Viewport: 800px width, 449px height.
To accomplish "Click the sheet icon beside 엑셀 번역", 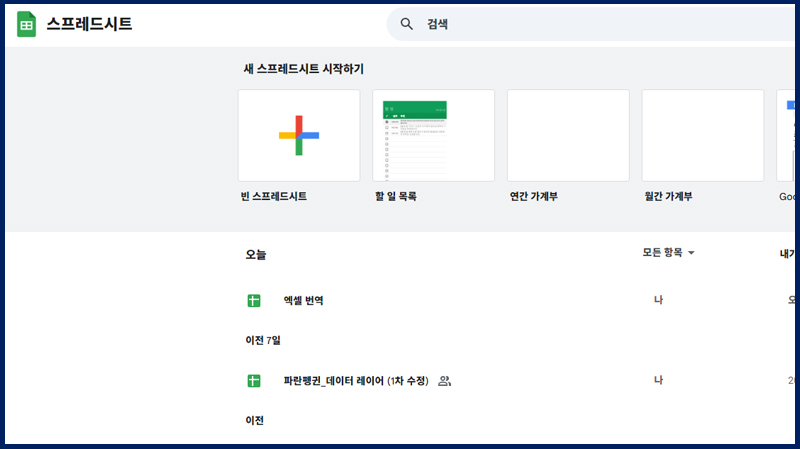I will [x=254, y=301].
